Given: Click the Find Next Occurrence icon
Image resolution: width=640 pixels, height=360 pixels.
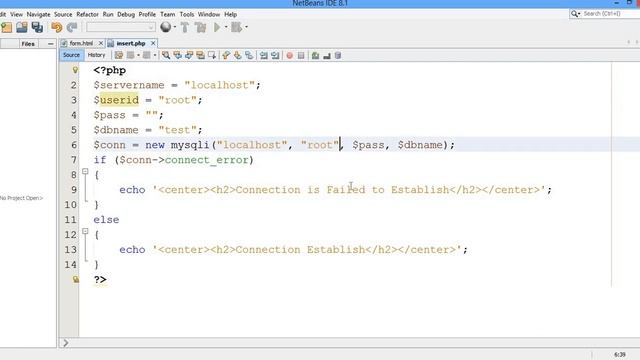Looking at the screenshot, I should point(189,55).
